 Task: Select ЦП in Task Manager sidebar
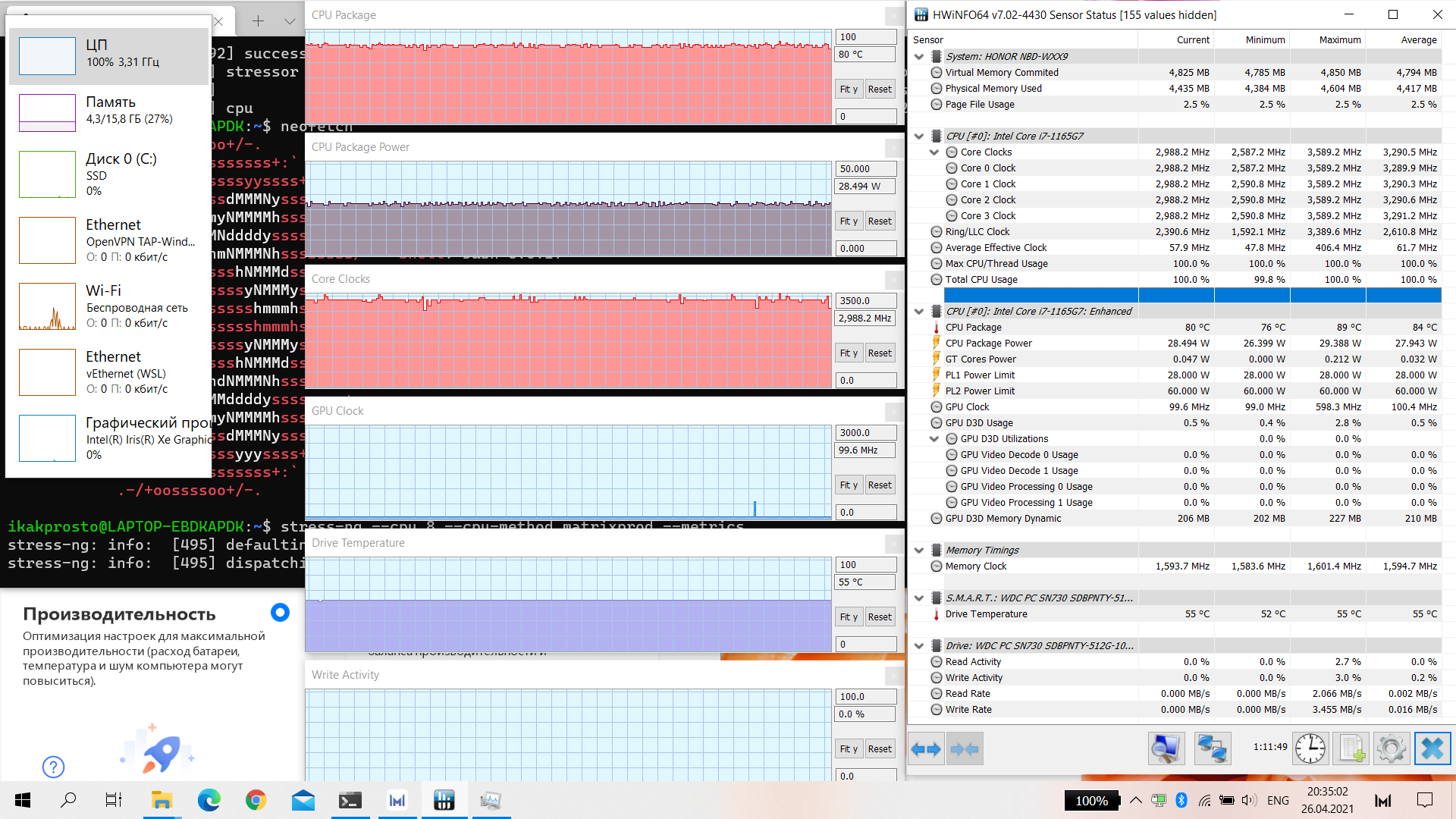[108, 56]
